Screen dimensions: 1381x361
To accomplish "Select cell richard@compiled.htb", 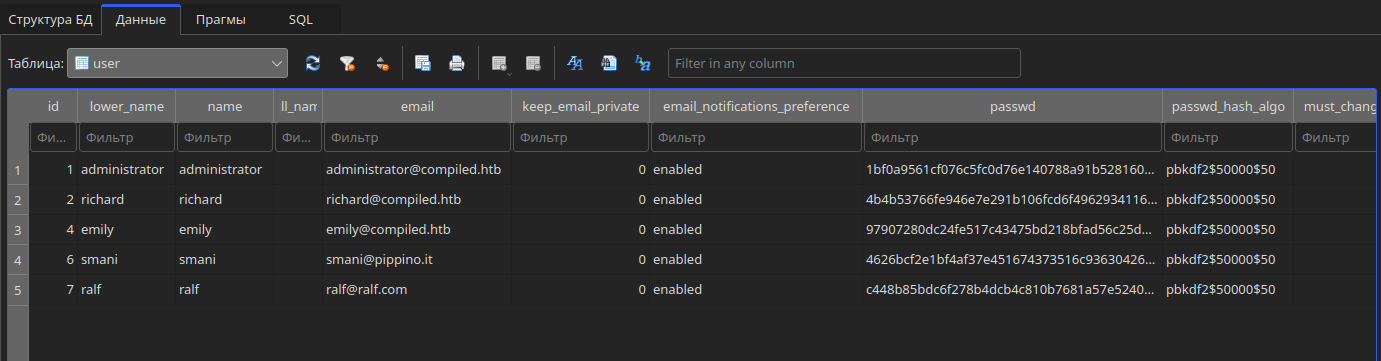I will click(417, 200).
